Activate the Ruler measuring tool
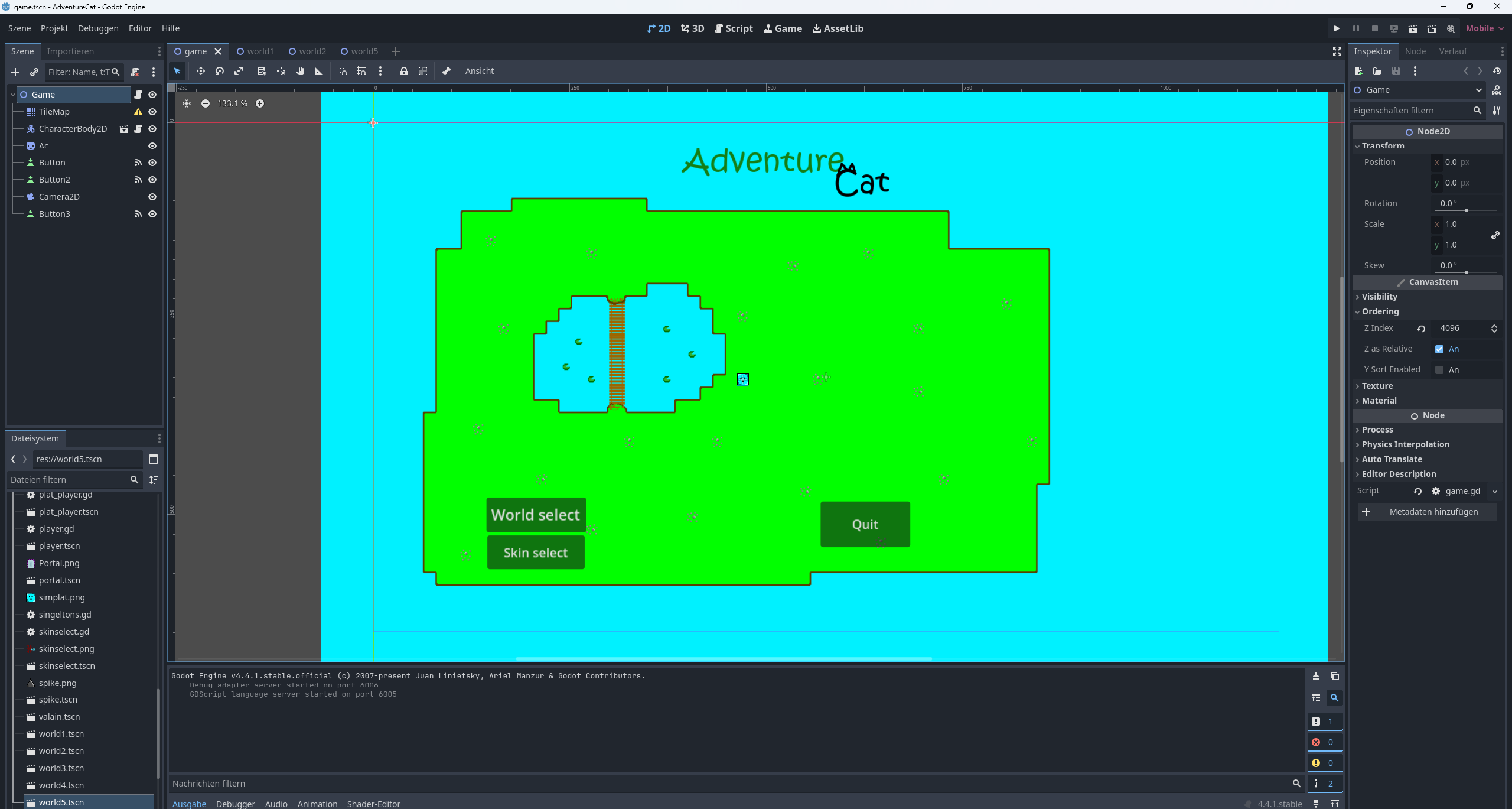The image size is (1512, 809). tap(319, 71)
